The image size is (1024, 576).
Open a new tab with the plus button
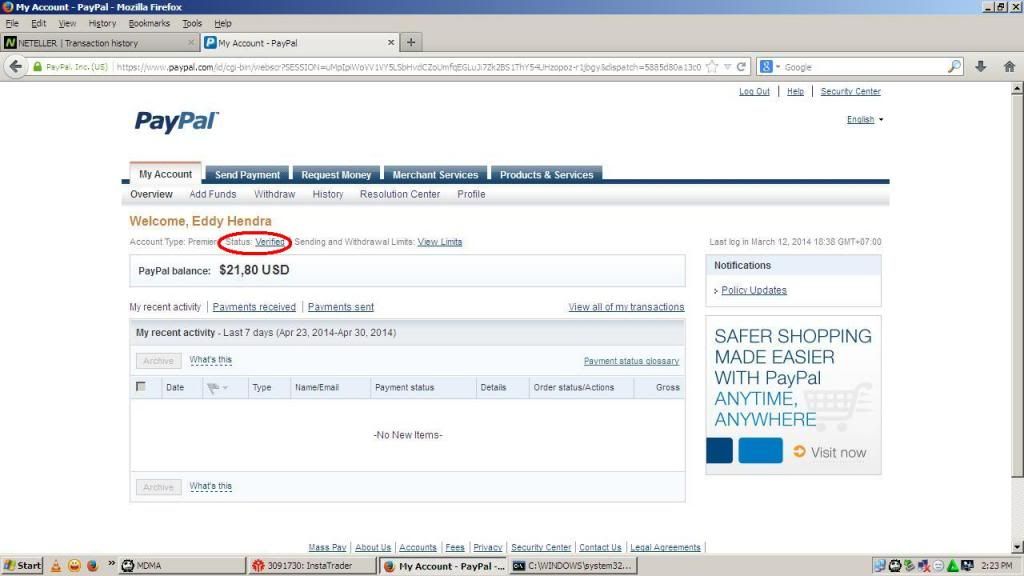tap(411, 42)
